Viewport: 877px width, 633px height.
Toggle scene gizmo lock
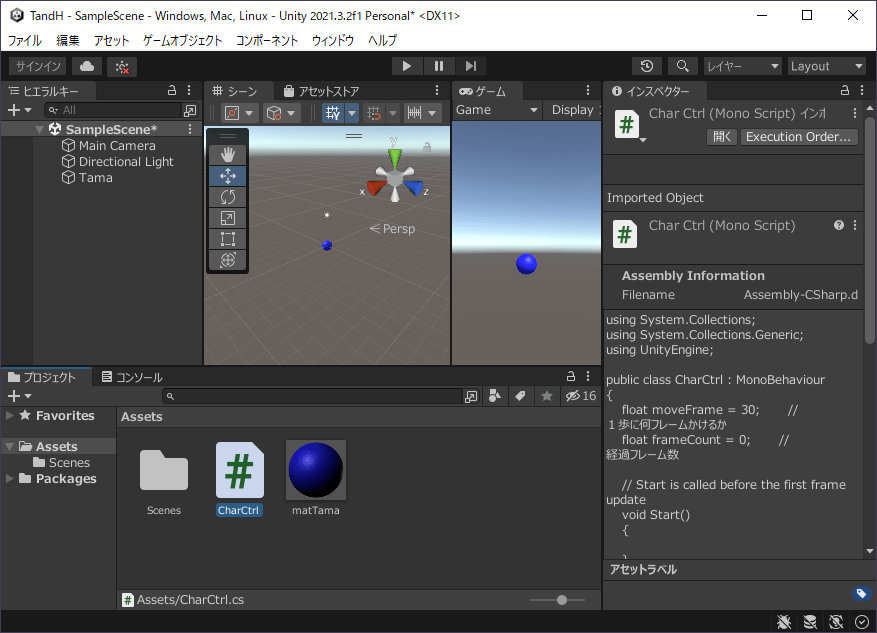(427, 147)
